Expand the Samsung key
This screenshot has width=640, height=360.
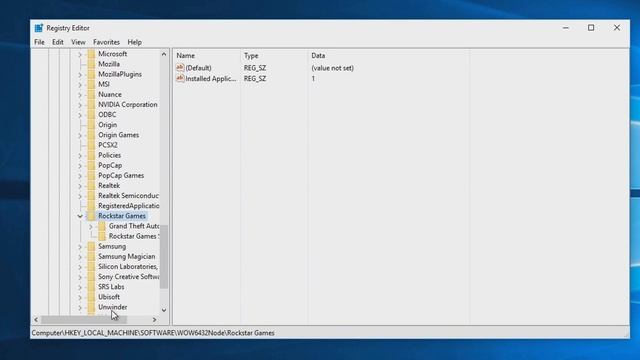click(x=80, y=247)
